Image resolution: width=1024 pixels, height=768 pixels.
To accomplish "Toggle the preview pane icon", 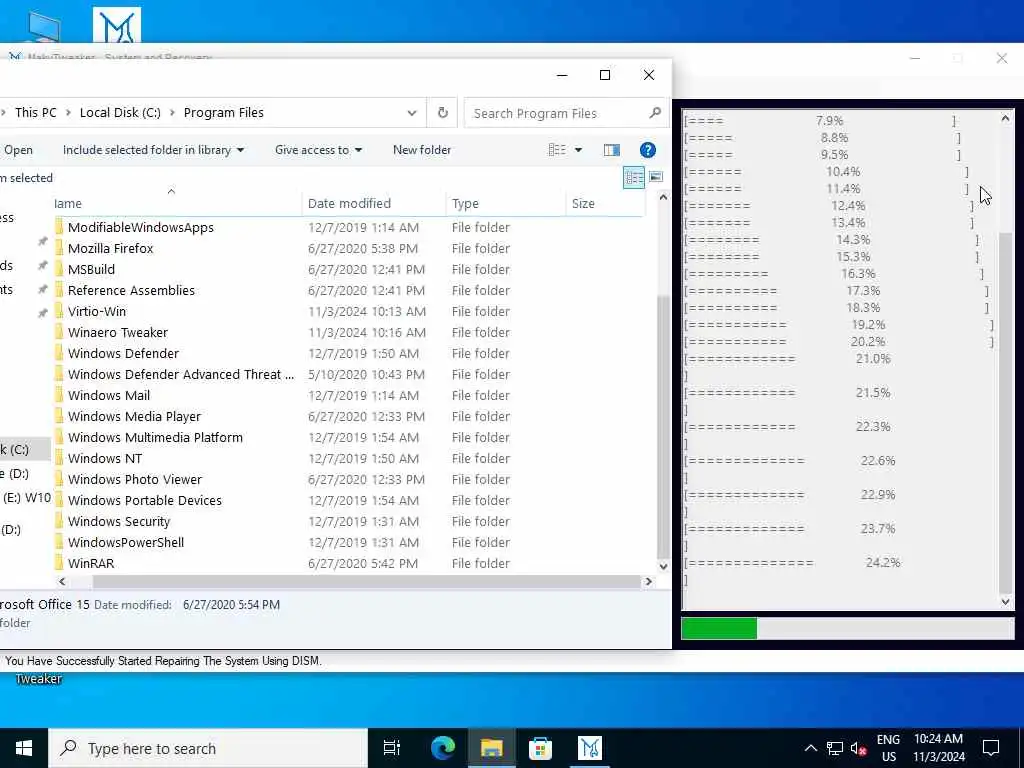I will click(x=611, y=150).
